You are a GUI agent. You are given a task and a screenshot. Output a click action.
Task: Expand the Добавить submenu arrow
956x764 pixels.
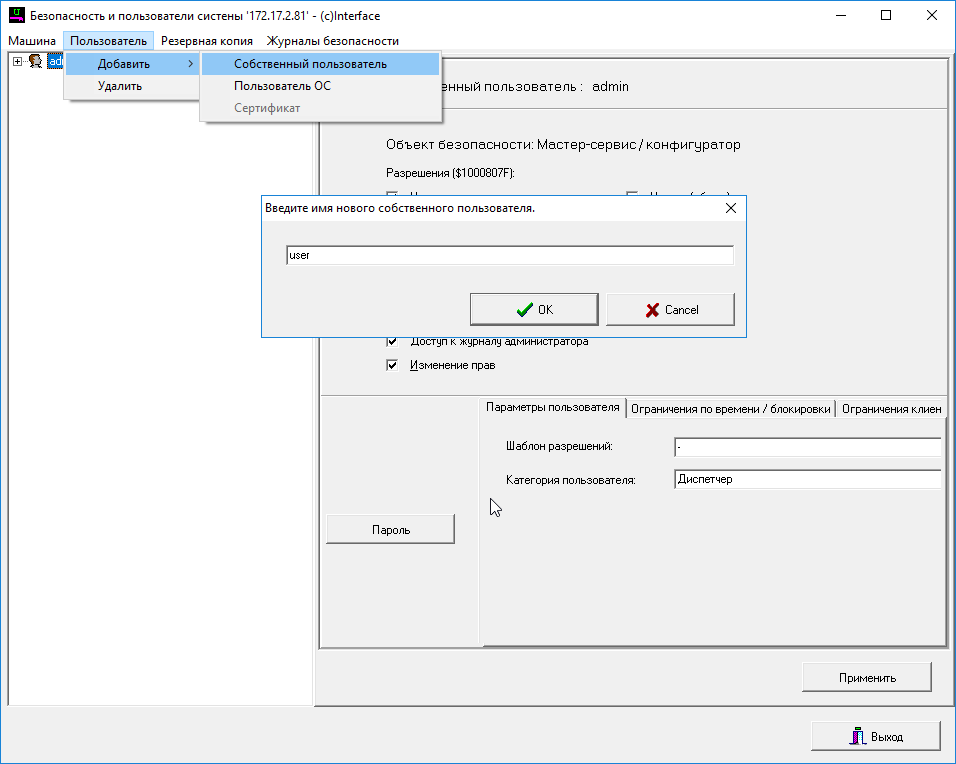(190, 64)
